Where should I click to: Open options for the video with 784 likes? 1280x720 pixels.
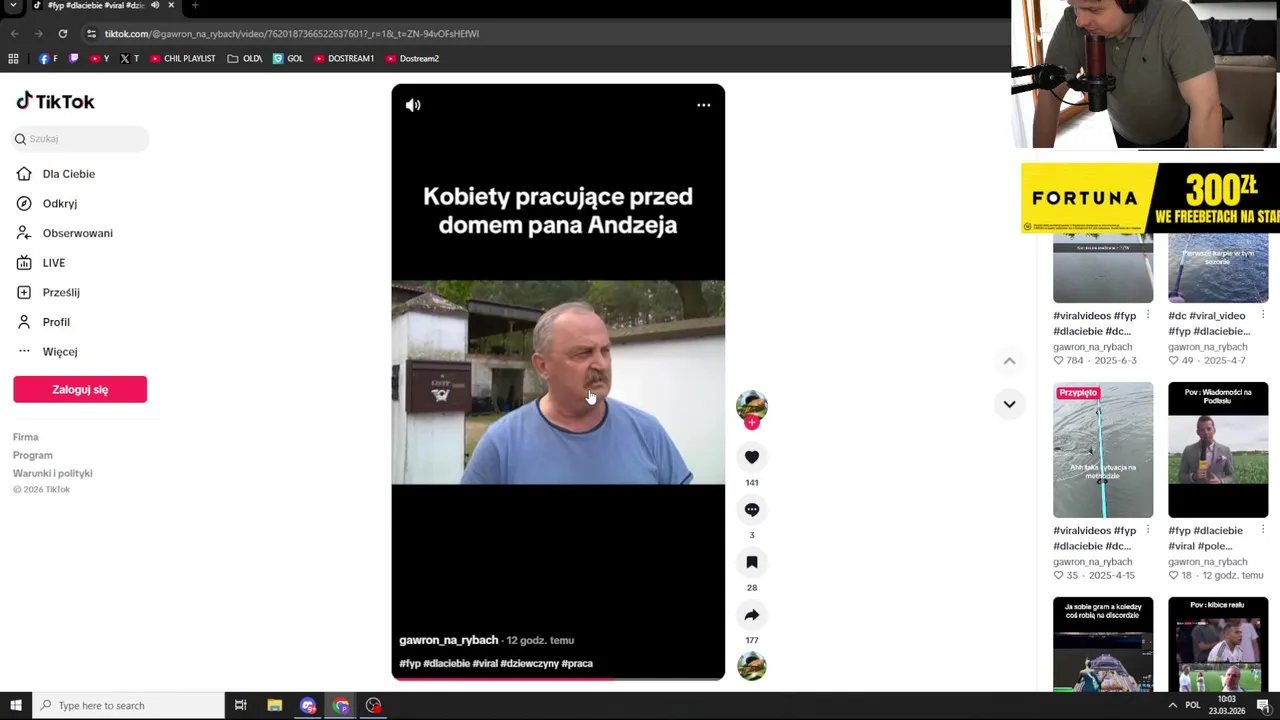point(1148,316)
